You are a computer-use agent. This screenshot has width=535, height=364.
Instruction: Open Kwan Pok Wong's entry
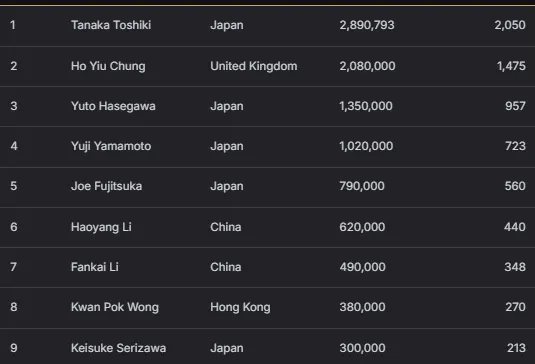[x=115, y=307]
